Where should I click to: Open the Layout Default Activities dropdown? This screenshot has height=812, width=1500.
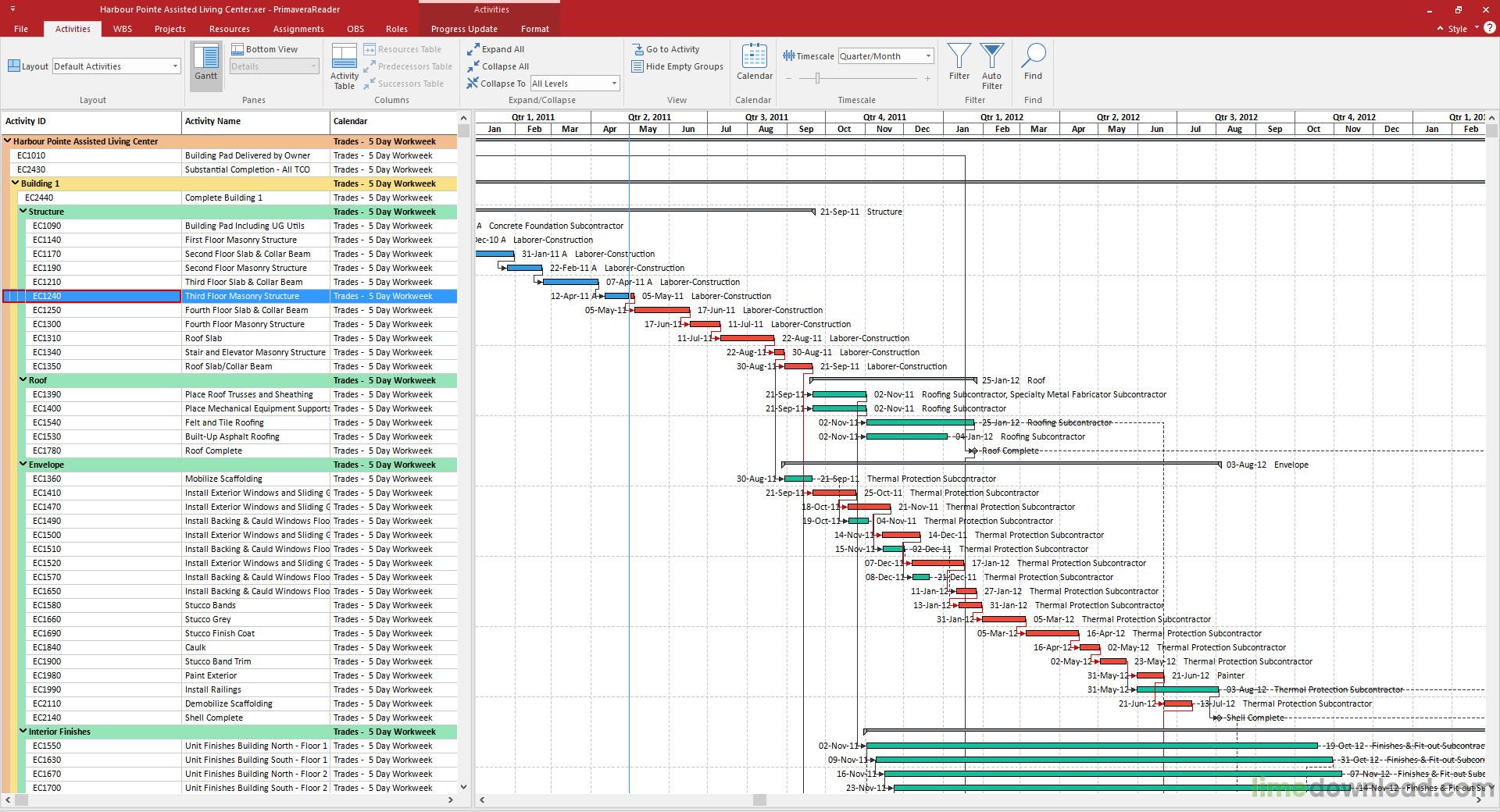click(x=175, y=66)
